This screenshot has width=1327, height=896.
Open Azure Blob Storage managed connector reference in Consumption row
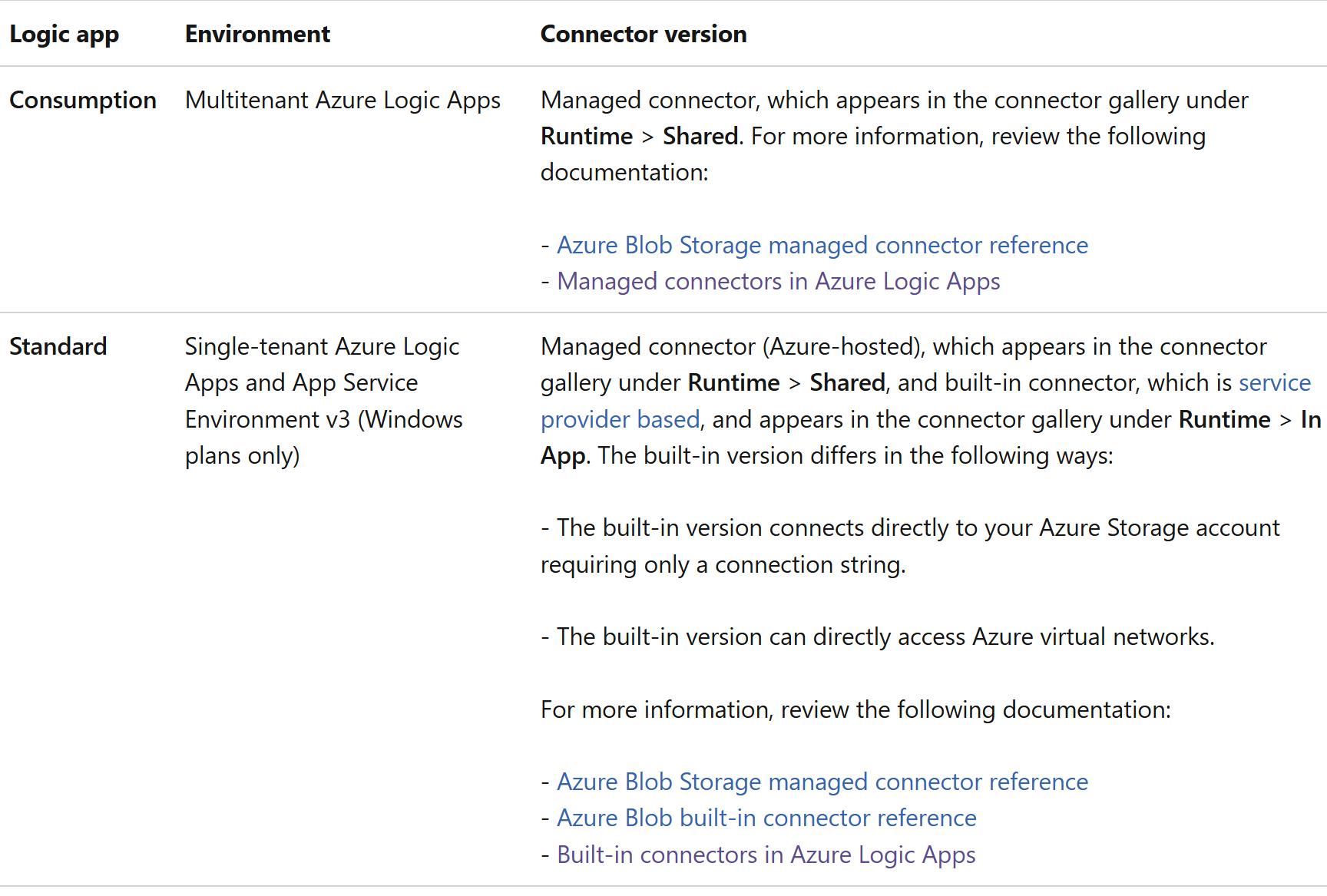coord(822,245)
